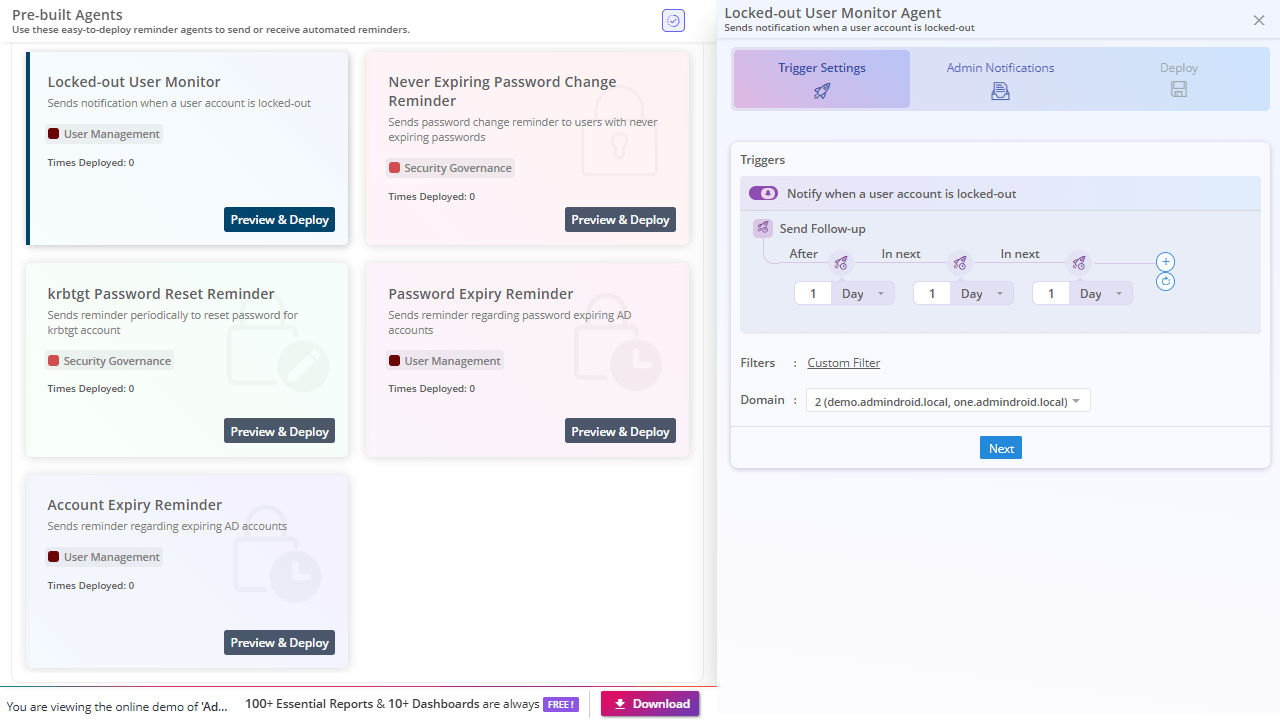Click the number field of the second follow-up

click(x=932, y=294)
